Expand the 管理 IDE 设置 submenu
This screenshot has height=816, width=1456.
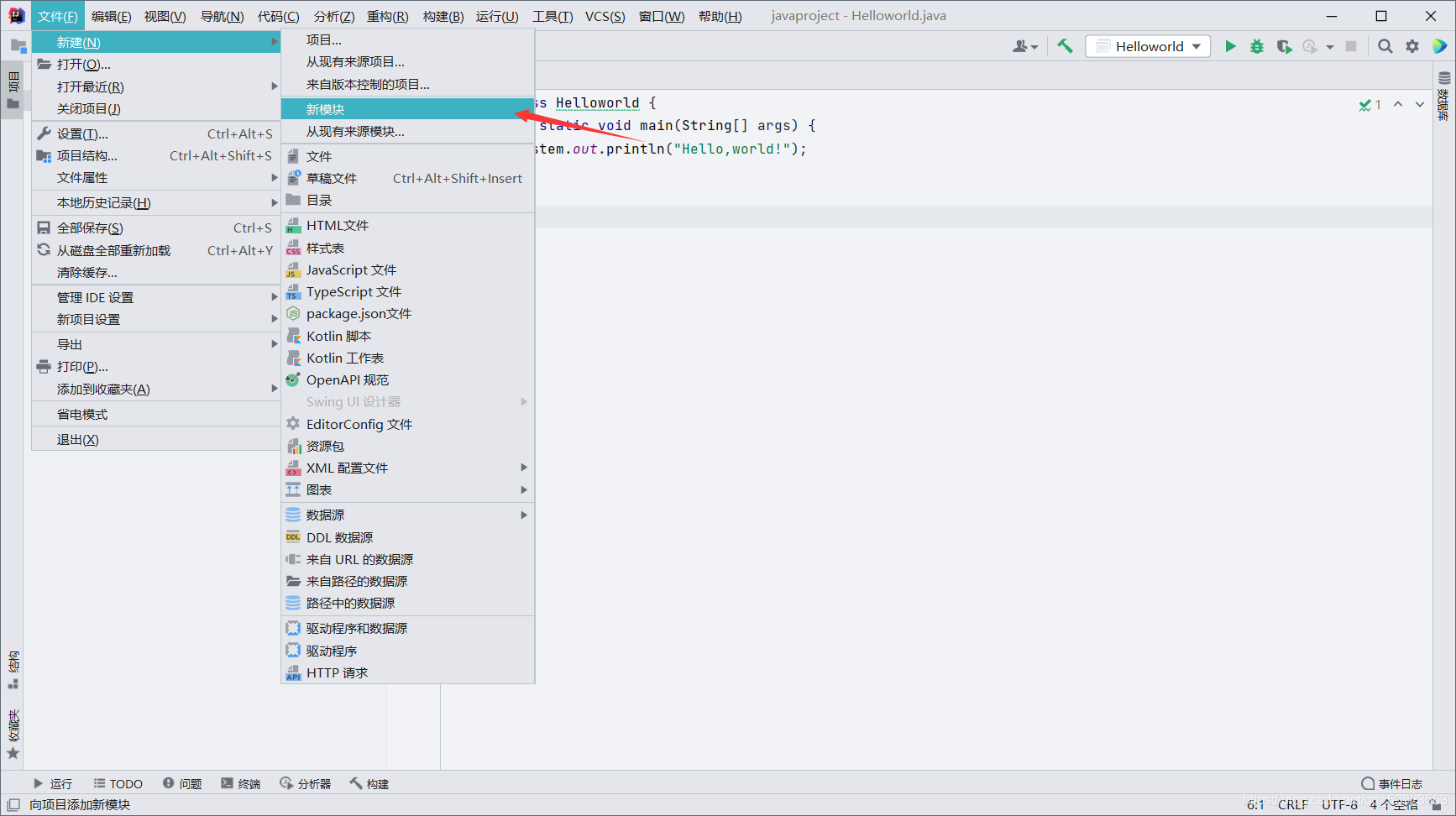click(156, 297)
